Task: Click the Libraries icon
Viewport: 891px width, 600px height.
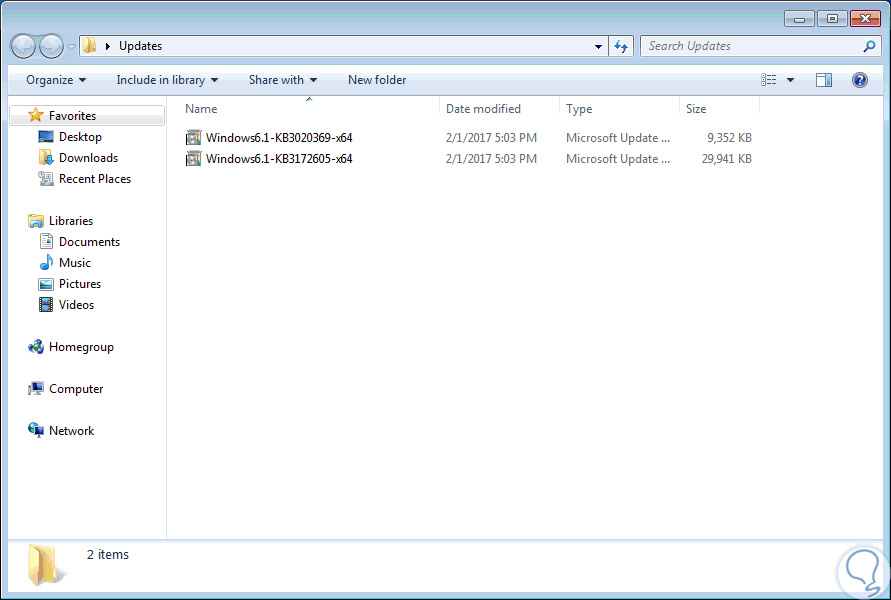Action: (36, 220)
